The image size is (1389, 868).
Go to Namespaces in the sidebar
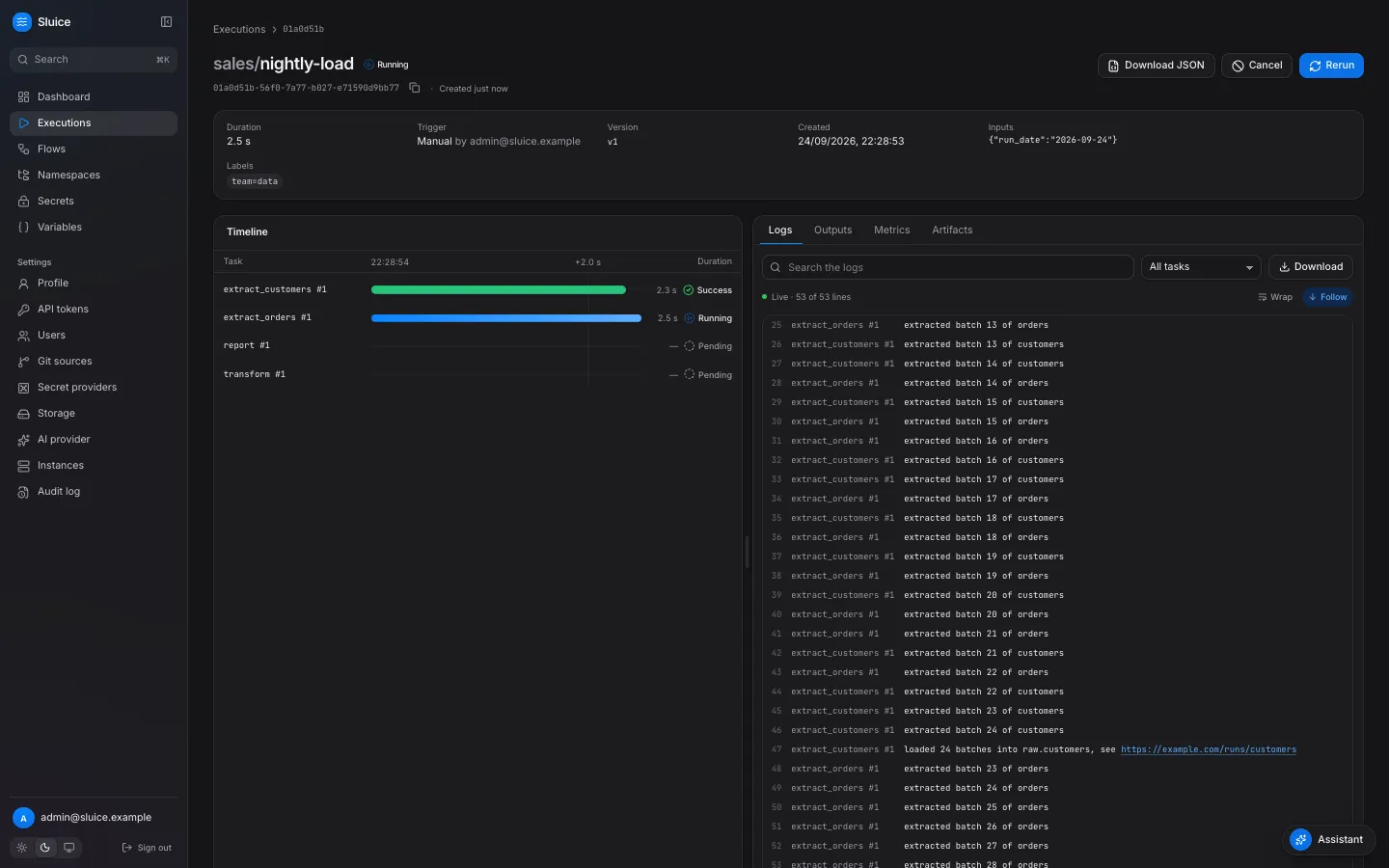click(x=94, y=175)
